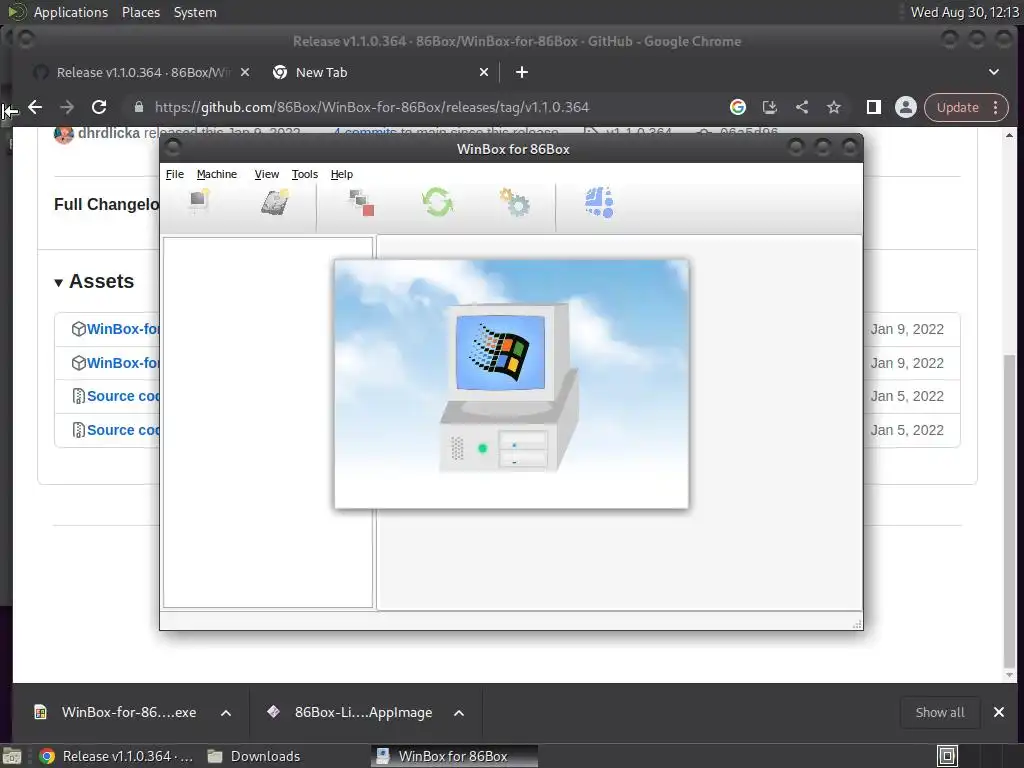Viewport: 1024px width, 768px height.
Task: Click the stop all machines toolbar icon
Action: pos(361,202)
